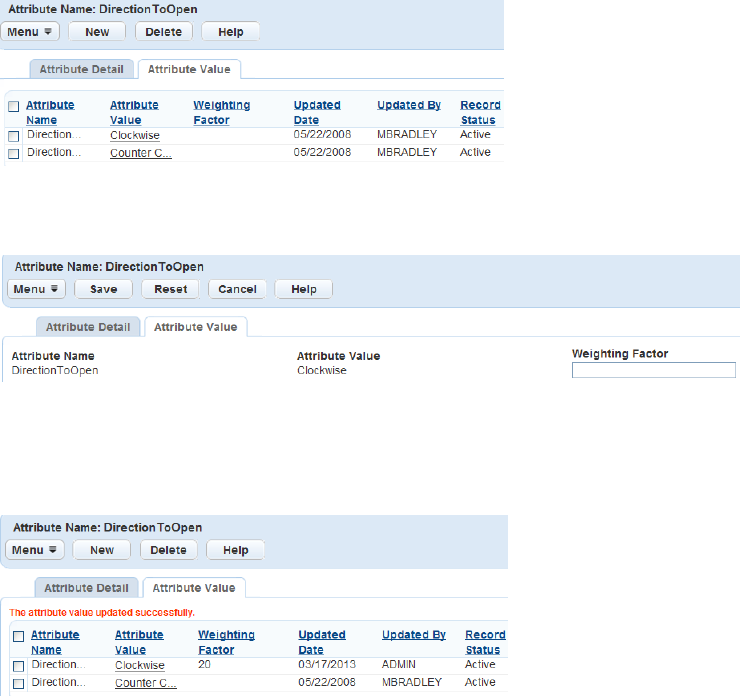The width and height of the screenshot is (740, 696).
Task: Select Attribute Value tab in bottom panel
Action: pyautogui.click(x=193, y=588)
